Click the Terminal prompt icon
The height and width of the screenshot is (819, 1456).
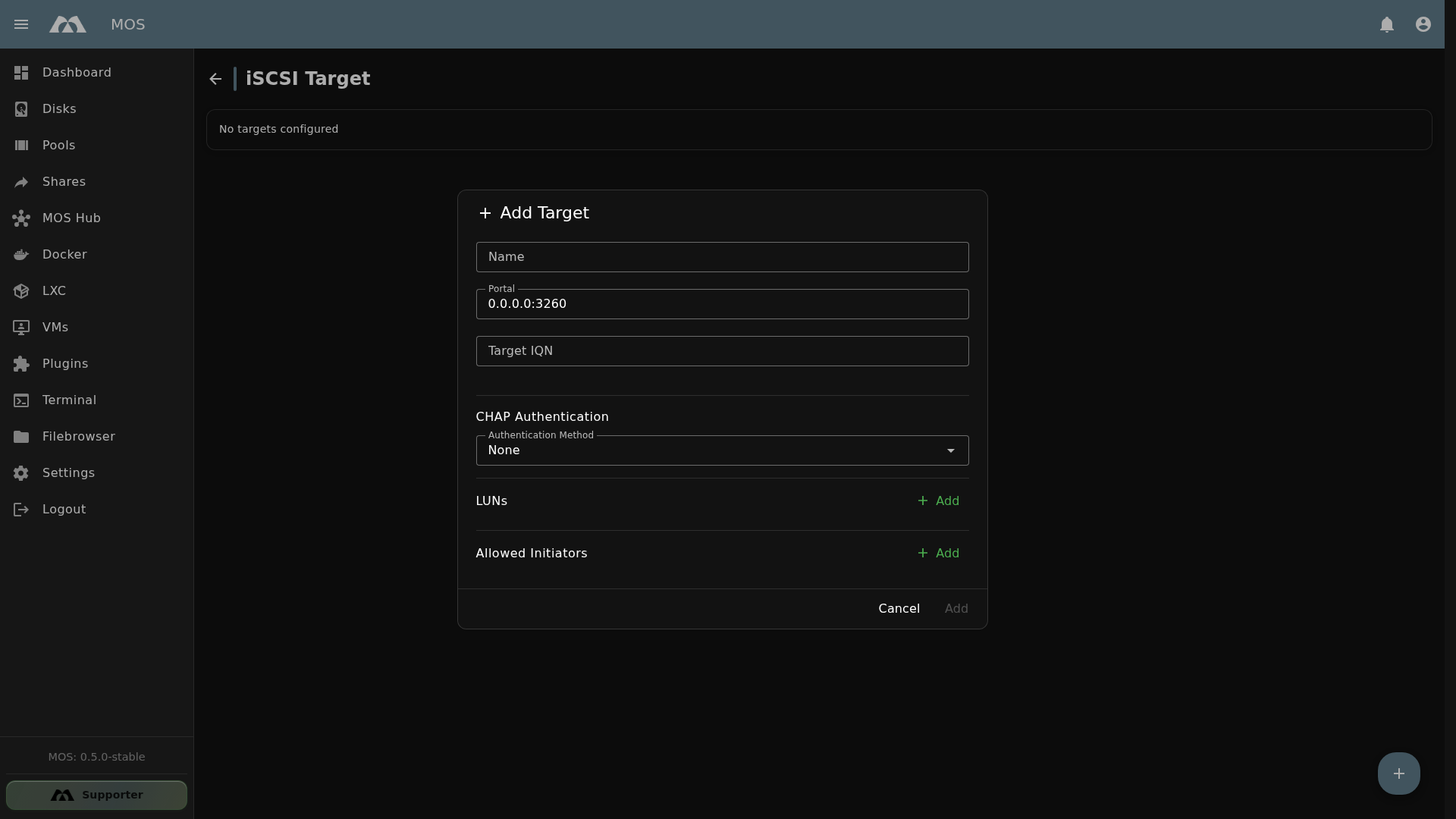[21, 400]
